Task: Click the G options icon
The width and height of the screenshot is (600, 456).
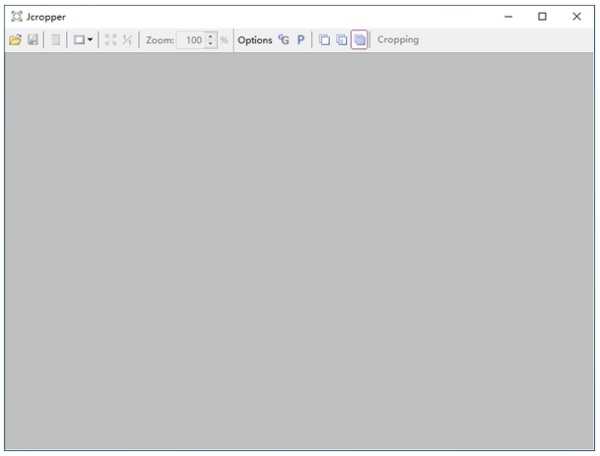Action: click(283, 40)
